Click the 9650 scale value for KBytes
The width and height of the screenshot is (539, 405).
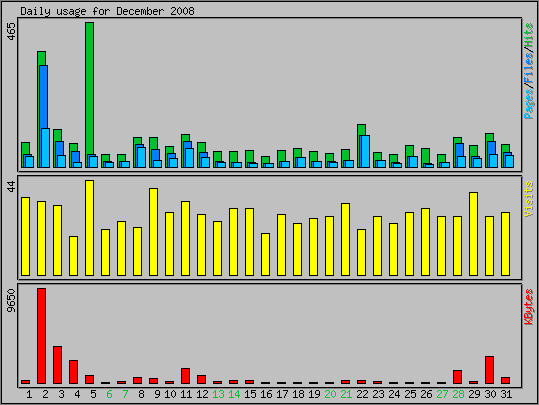click(x=11, y=300)
